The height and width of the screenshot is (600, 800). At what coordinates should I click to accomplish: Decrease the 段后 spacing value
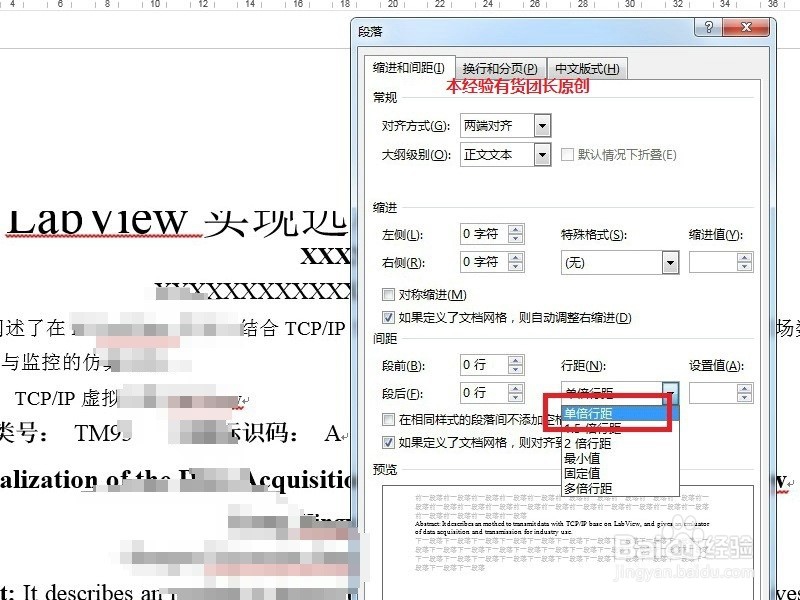tap(516, 398)
